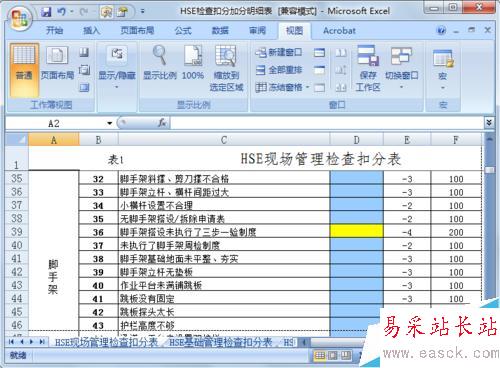Save Workspace (保存工作区)
This screenshot has height=368, width=500.
(368, 68)
